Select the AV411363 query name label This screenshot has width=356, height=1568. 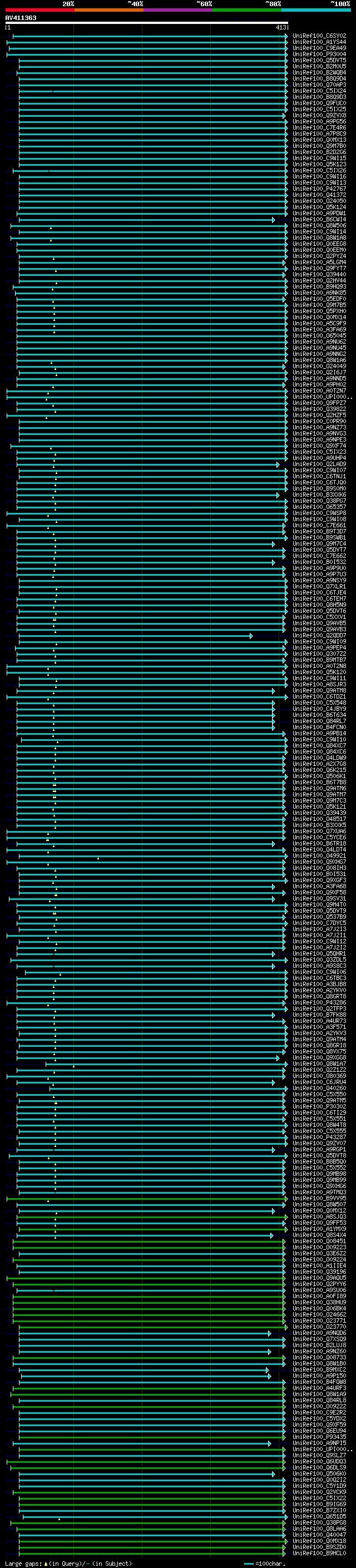[x=21, y=18]
